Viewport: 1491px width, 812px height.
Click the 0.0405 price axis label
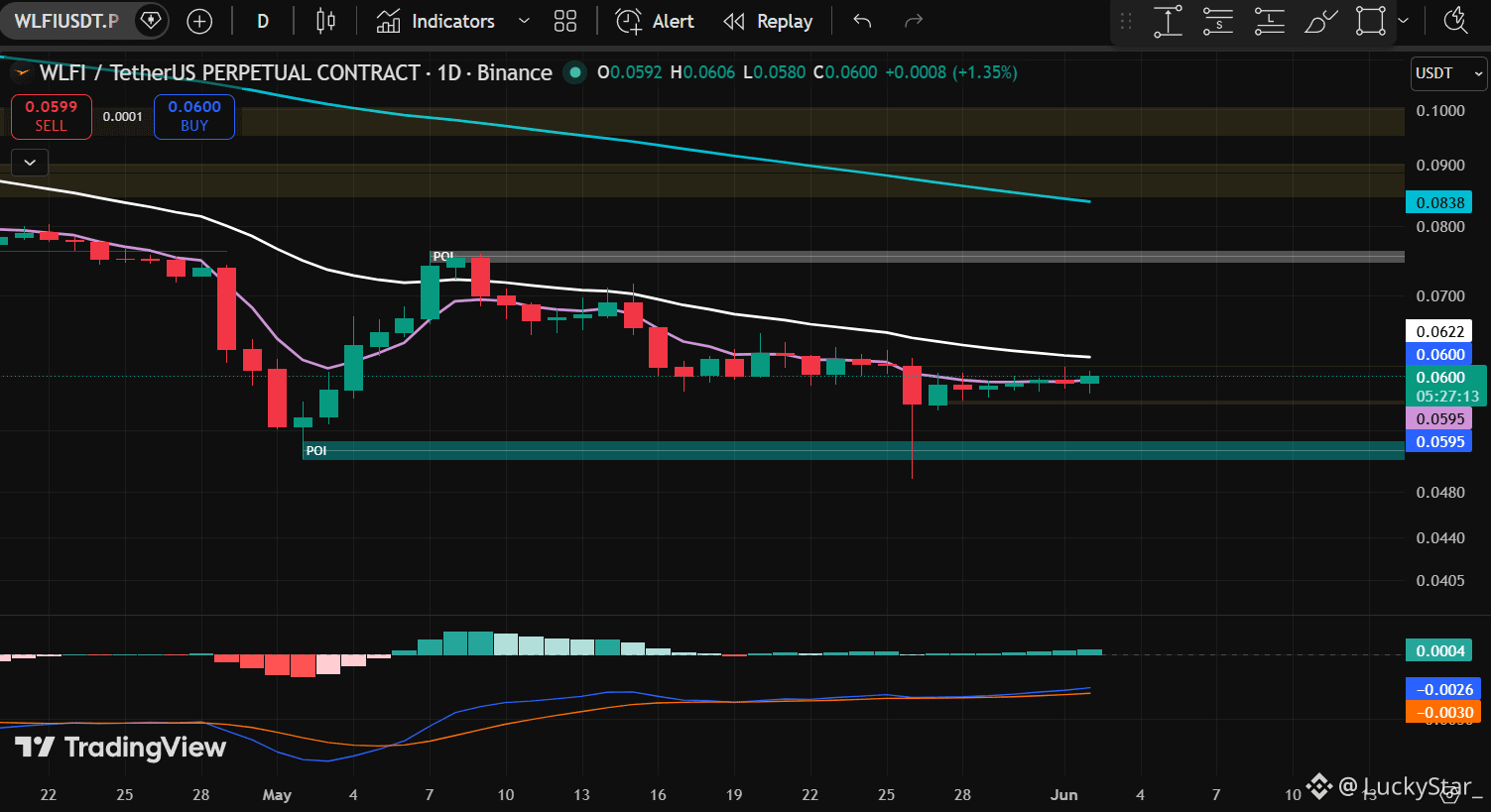point(1440,580)
